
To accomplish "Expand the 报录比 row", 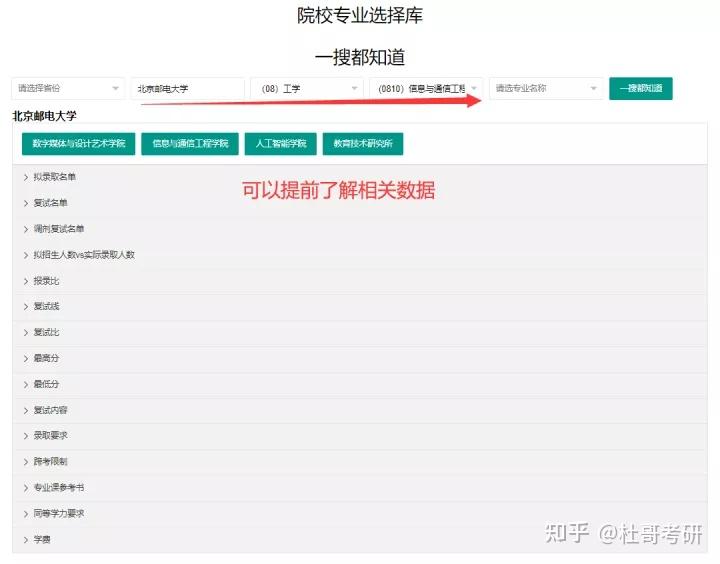I will (360, 281).
